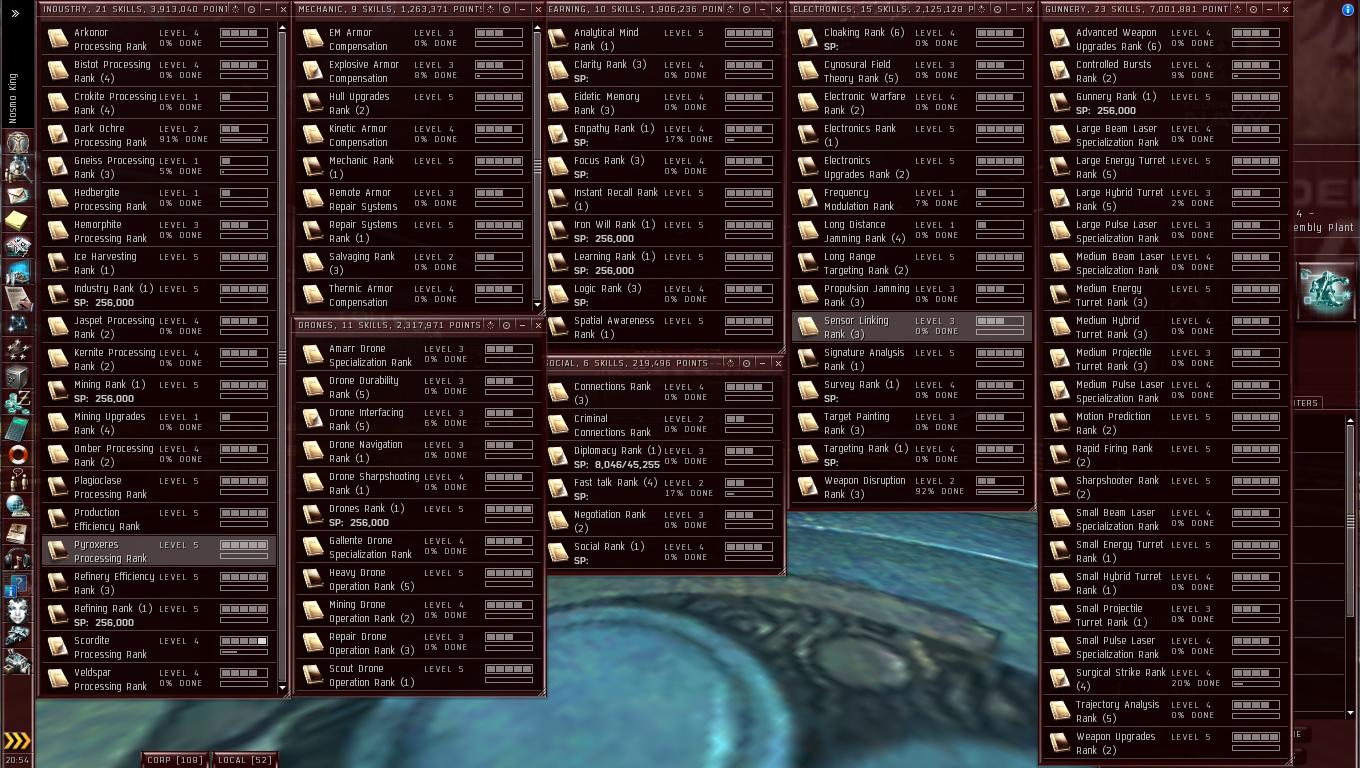Open the mail envelope icon in sidebar
The image size is (1360, 768).
[x=17, y=195]
